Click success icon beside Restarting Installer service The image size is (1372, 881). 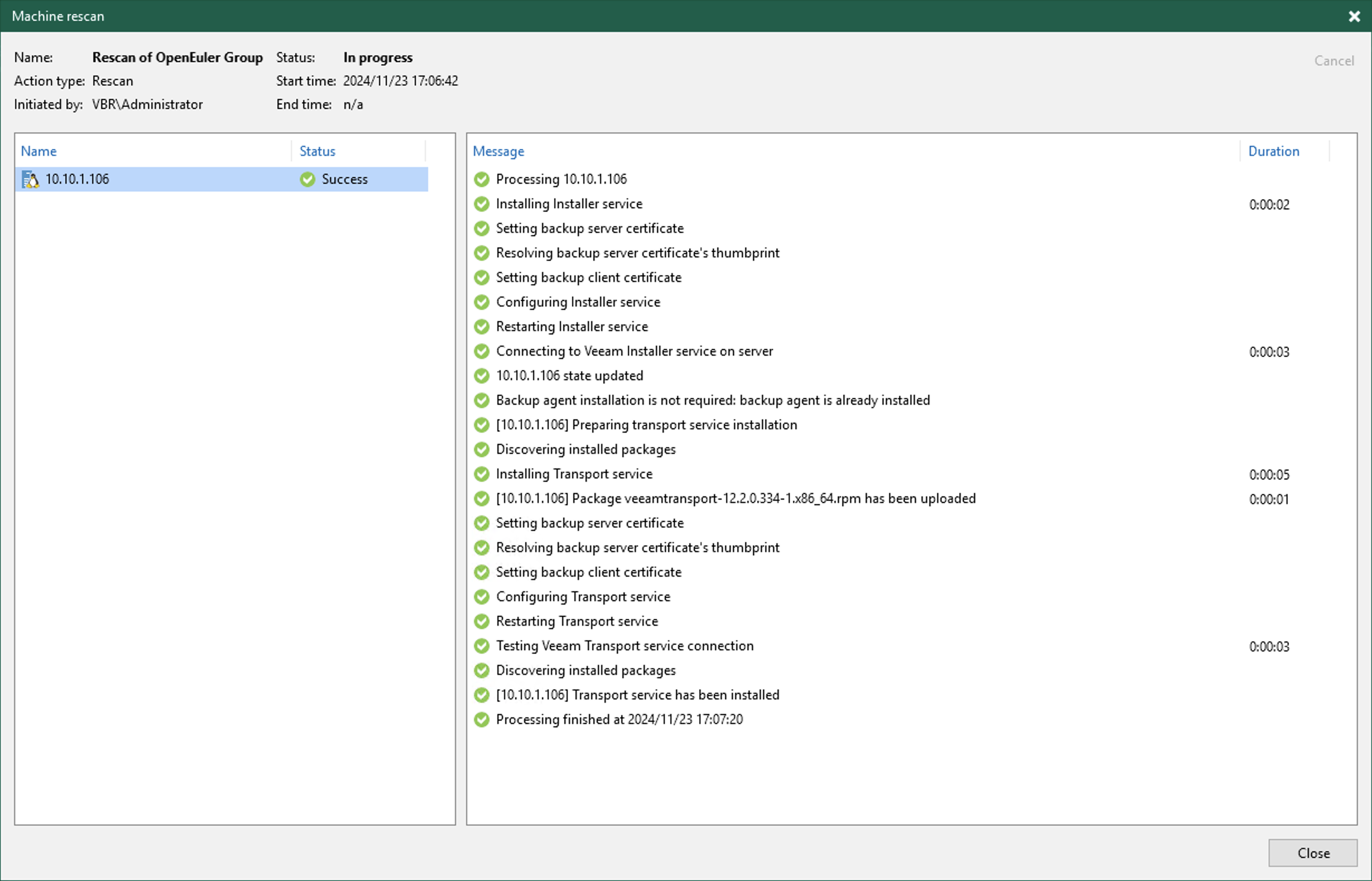point(482,327)
